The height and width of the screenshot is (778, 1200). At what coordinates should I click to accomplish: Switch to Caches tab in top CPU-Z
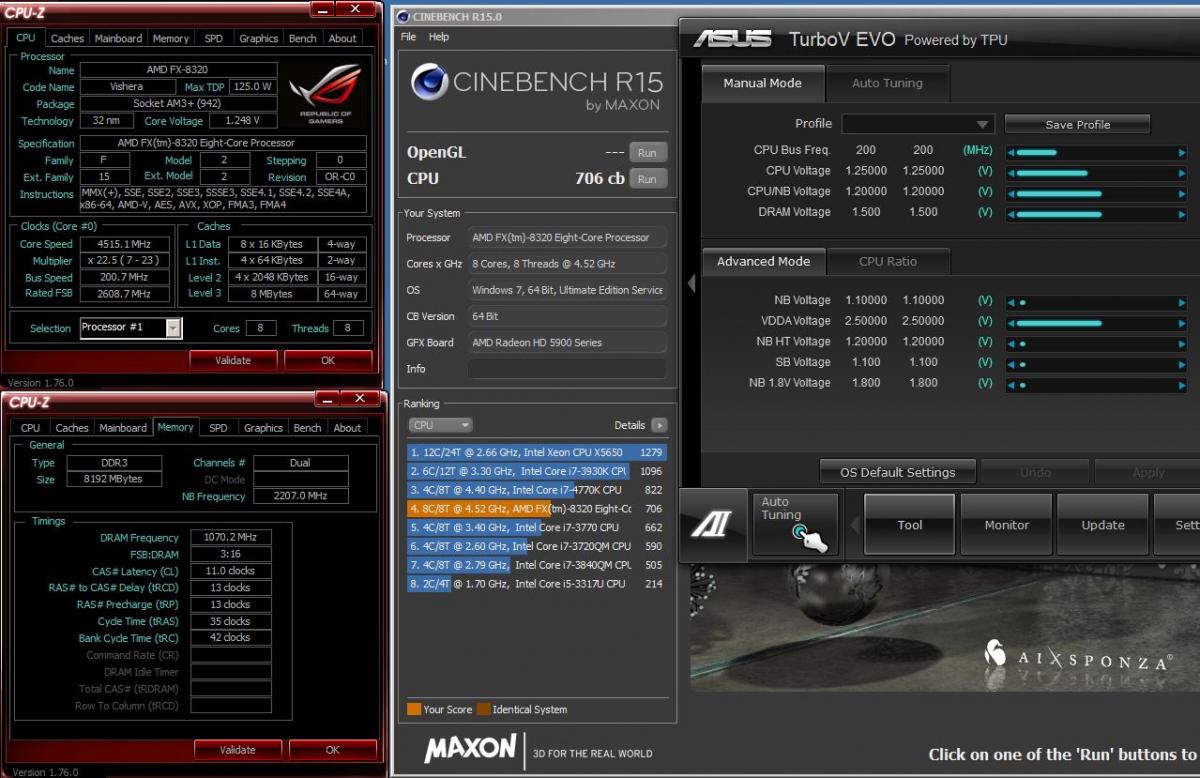pos(67,38)
